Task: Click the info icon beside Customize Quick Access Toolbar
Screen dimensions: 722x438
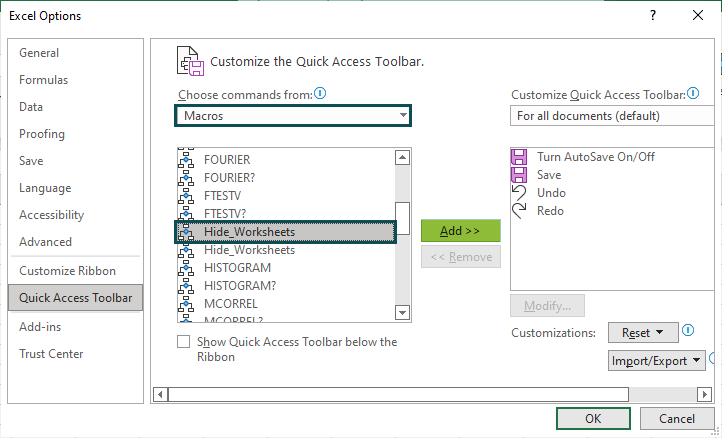Action: (693, 93)
